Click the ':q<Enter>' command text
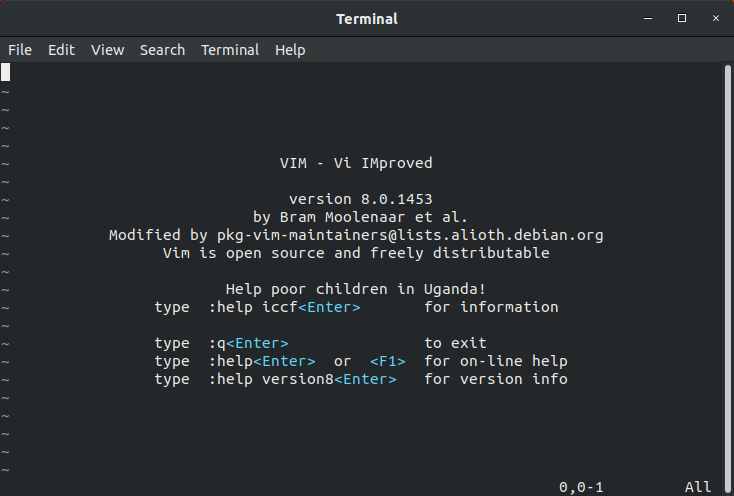Image resolution: width=734 pixels, height=496 pixels. pyautogui.click(x=249, y=343)
